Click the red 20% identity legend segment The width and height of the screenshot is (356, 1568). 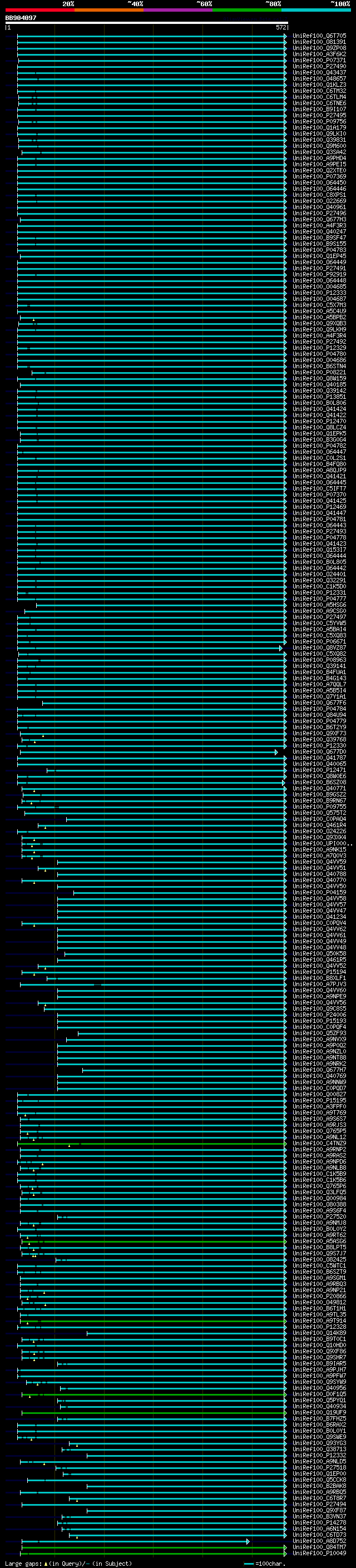40,10
